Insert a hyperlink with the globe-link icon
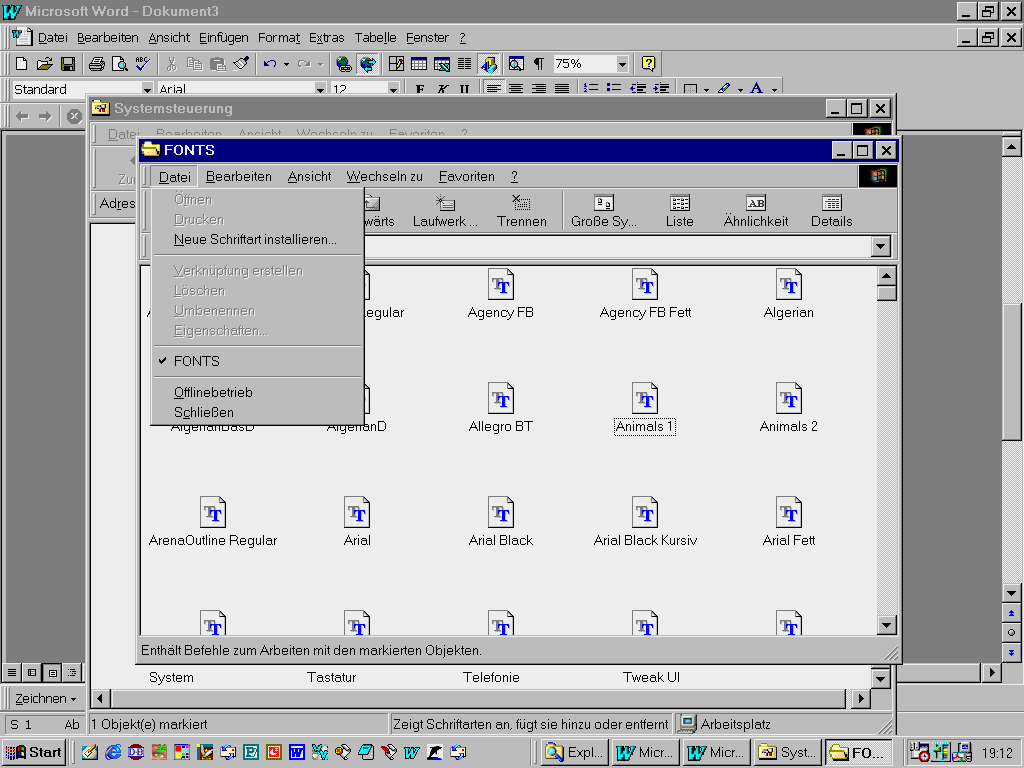Screen dimensions: 1024x768 point(344,64)
